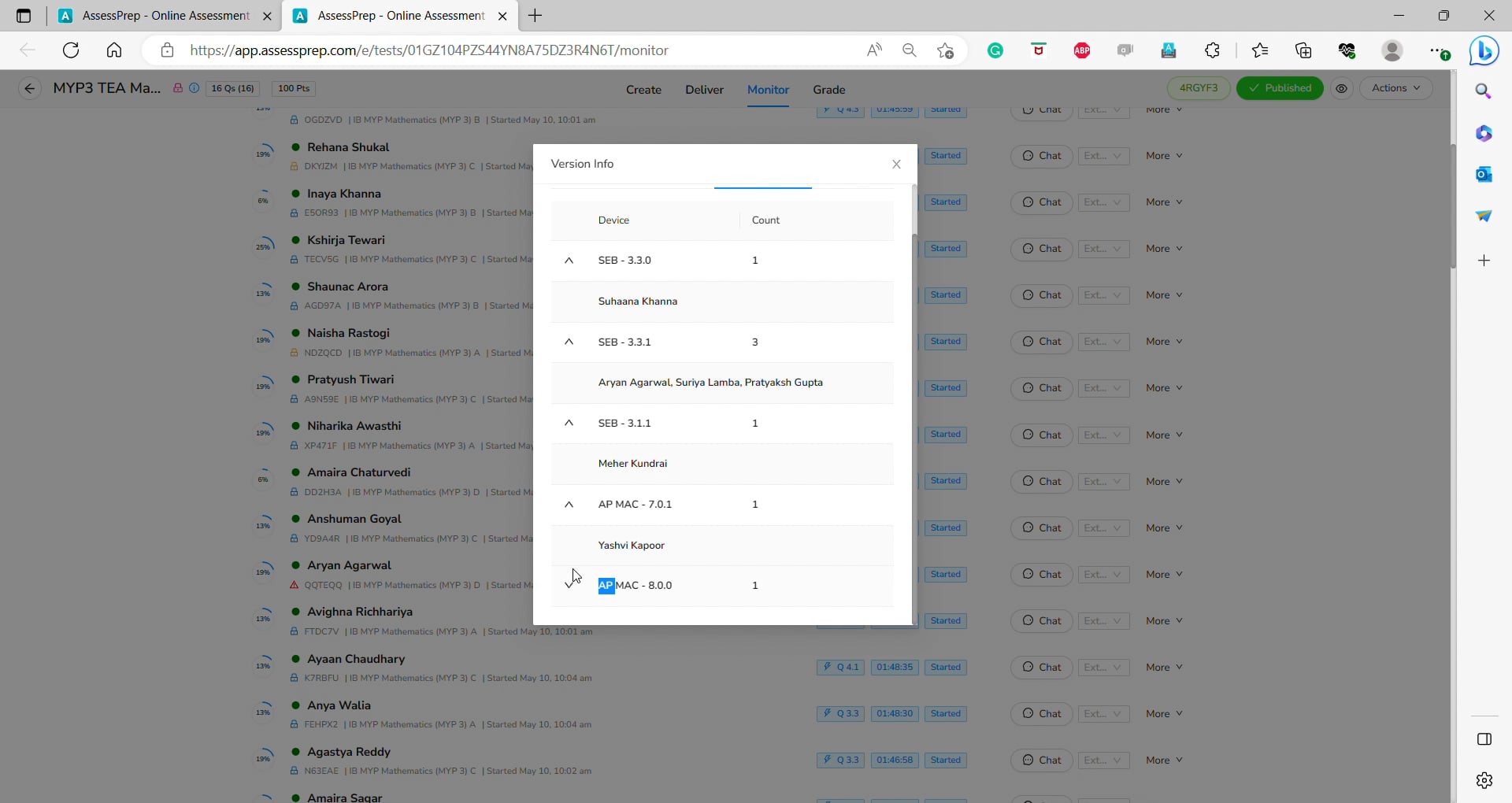Open the Outlook sidebar icon

pos(1484,174)
